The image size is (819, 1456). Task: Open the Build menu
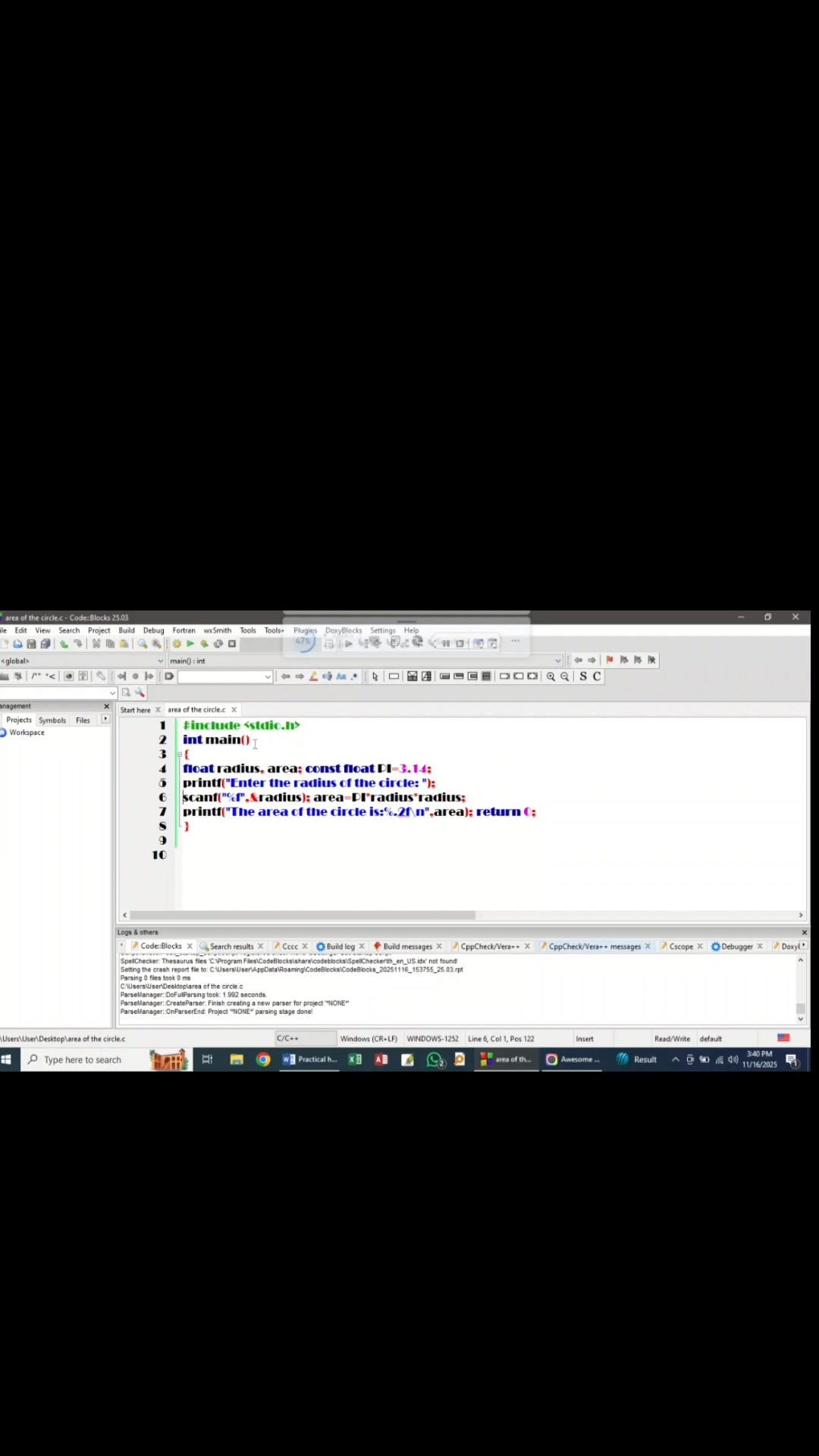click(x=127, y=630)
